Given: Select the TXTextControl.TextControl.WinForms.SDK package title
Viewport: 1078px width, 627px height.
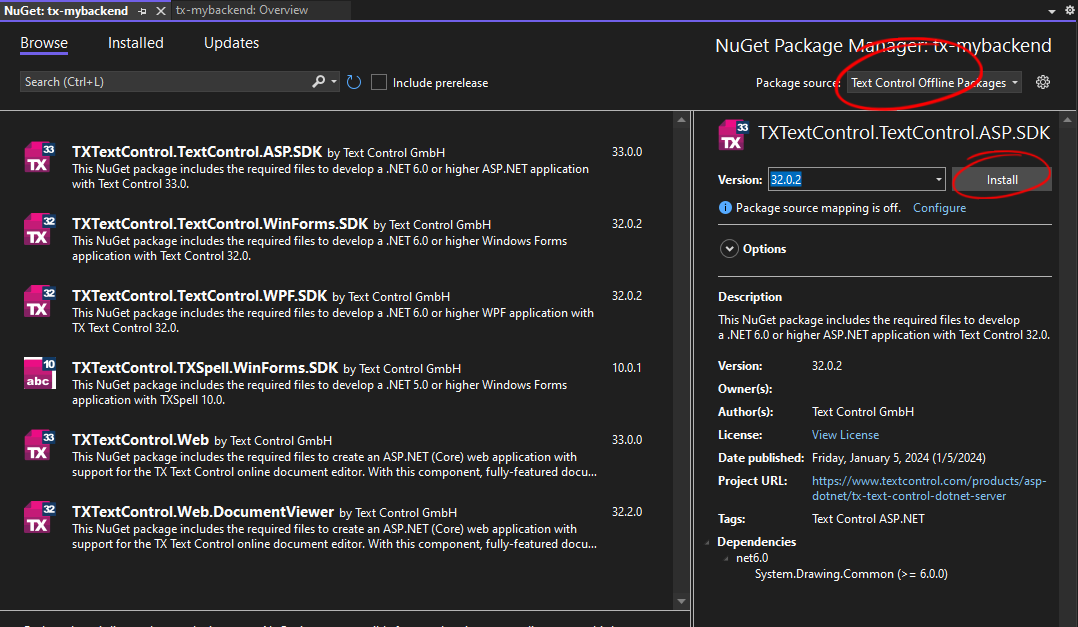Looking at the screenshot, I should [x=220, y=224].
